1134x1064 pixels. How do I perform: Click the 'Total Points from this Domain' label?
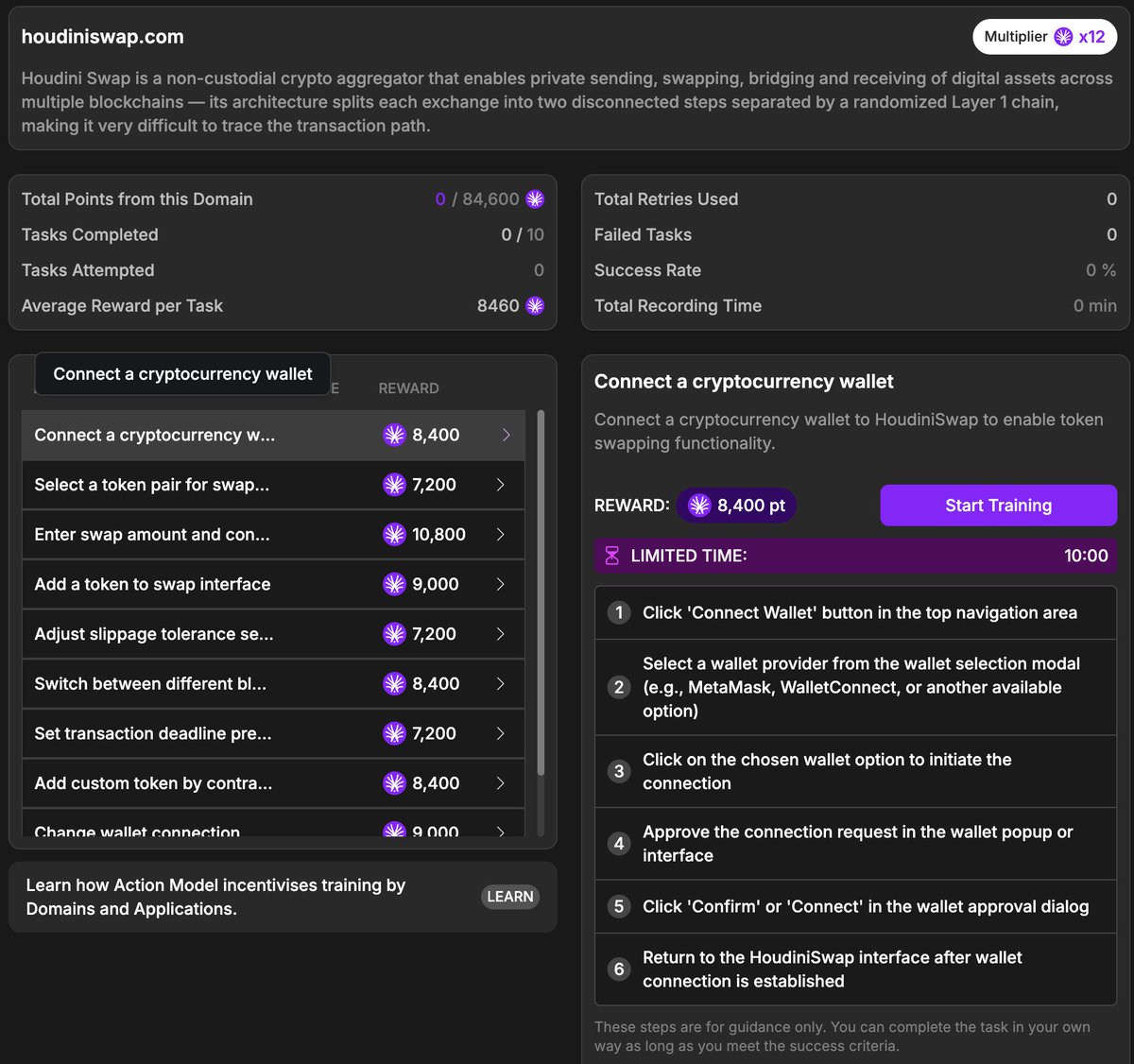point(137,199)
